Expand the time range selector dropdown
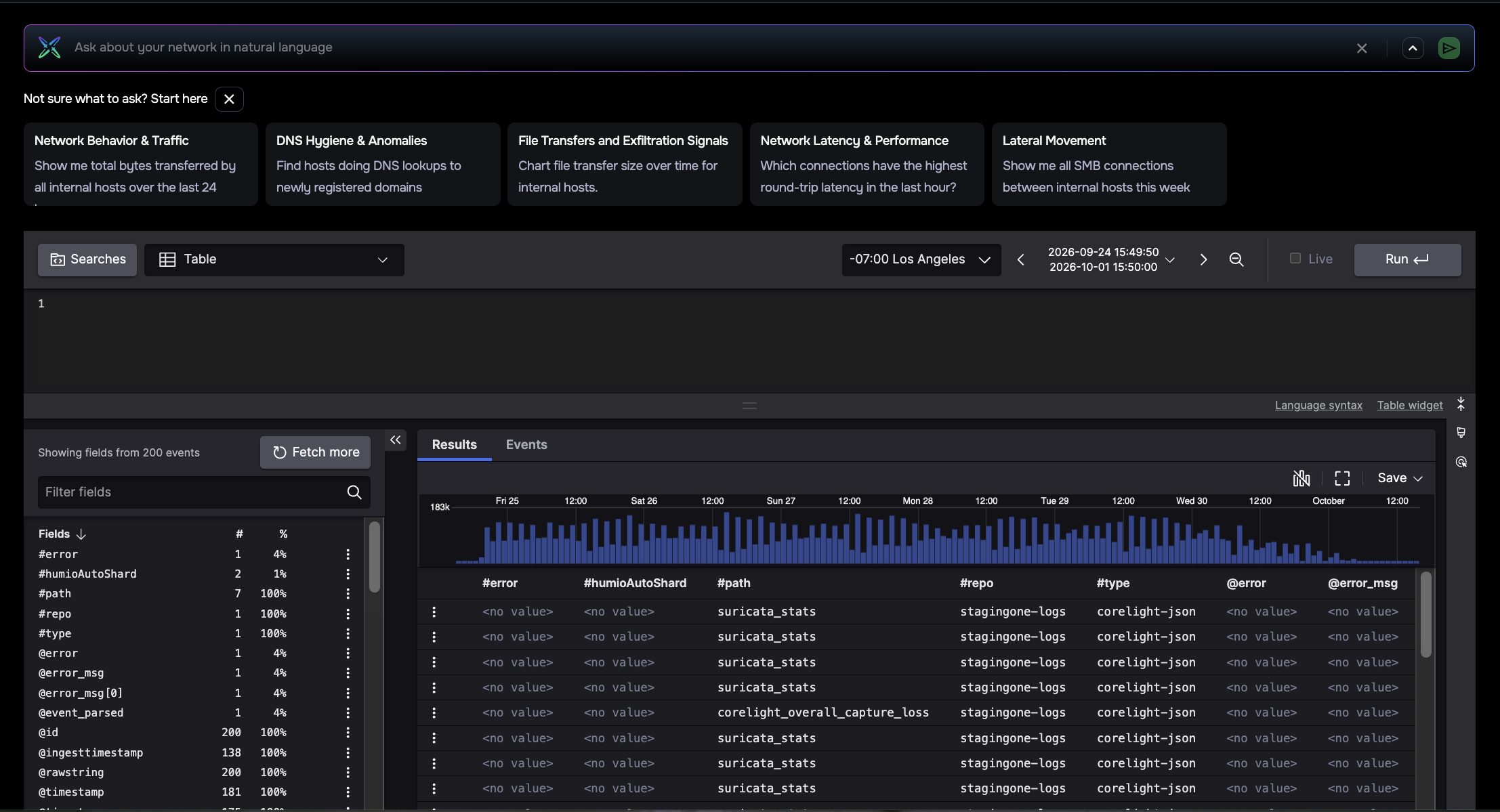Screen dimensions: 1500x812 click(1111, 259)
